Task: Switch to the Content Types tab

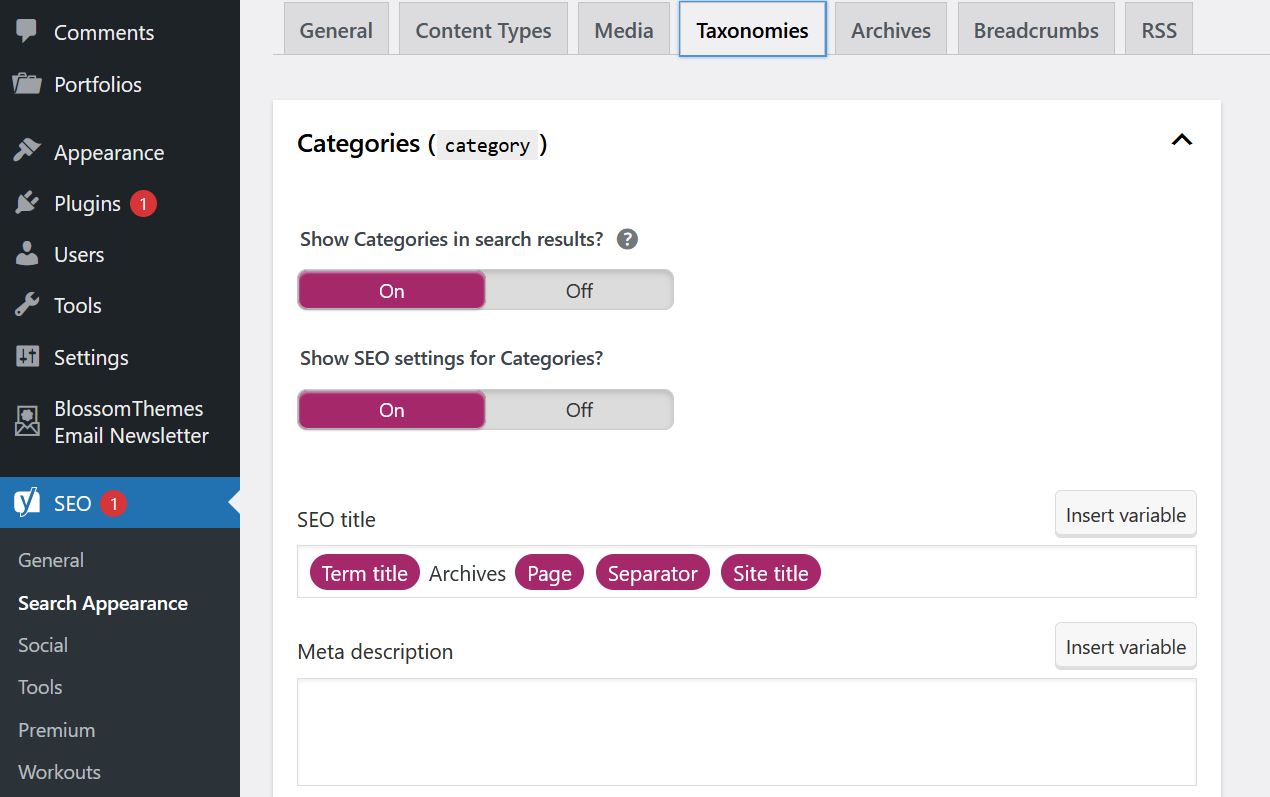Action: [483, 30]
